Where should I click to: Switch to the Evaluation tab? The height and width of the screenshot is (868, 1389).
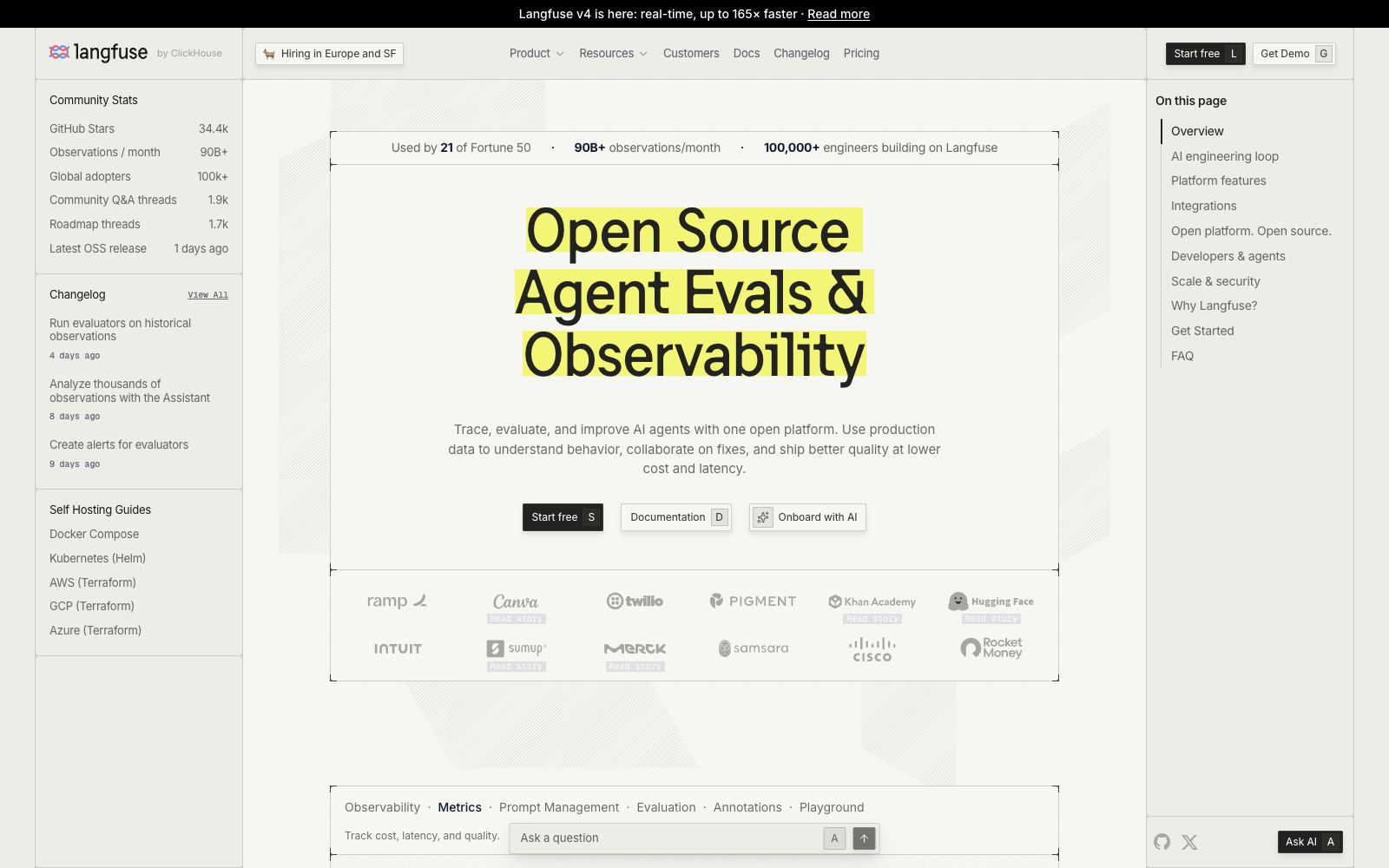coord(666,807)
